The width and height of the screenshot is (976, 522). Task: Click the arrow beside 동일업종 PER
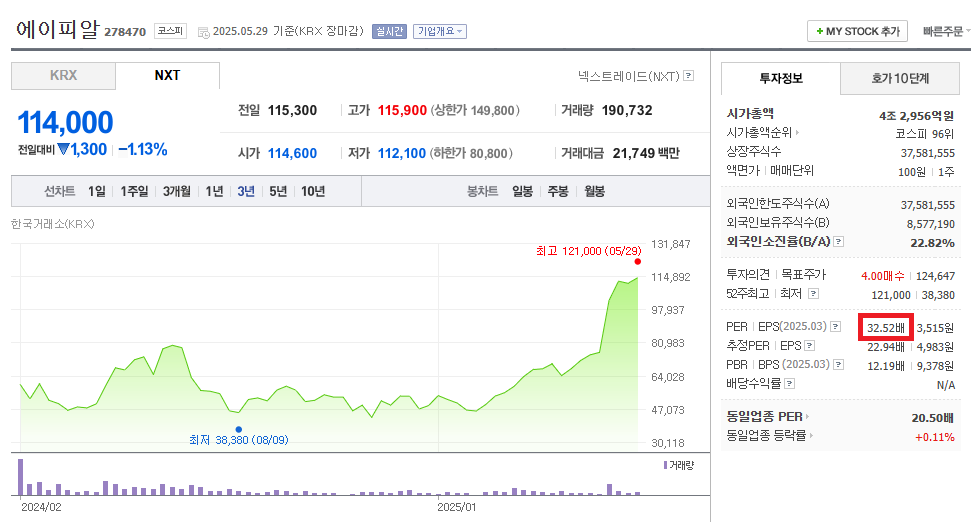[807, 417]
